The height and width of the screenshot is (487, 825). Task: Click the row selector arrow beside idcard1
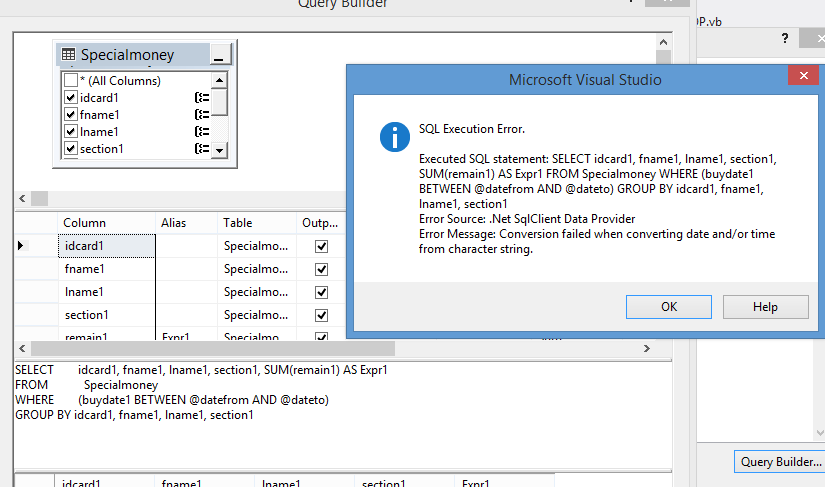coord(21,246)
